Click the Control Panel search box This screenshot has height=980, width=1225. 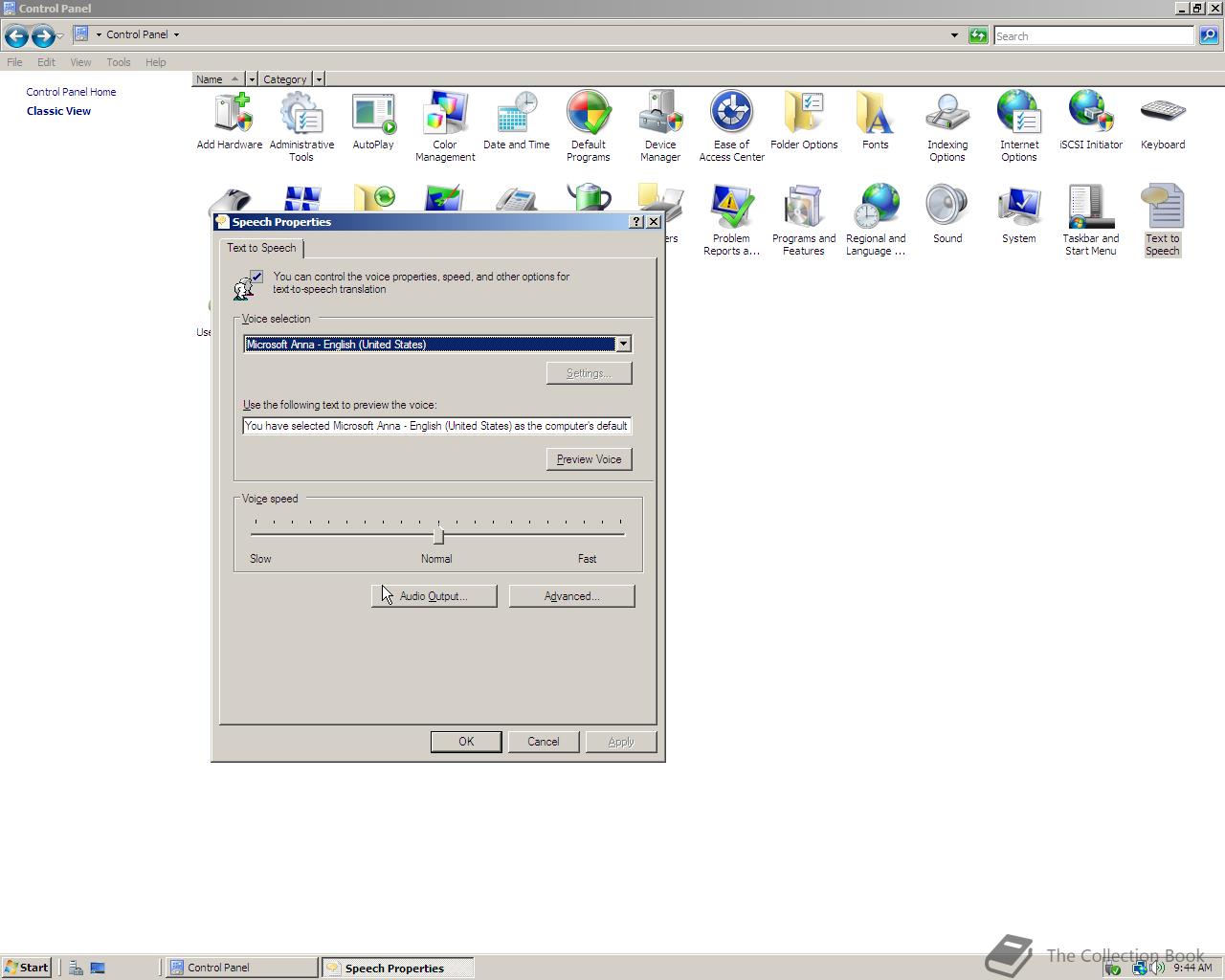click(1094, 35)
